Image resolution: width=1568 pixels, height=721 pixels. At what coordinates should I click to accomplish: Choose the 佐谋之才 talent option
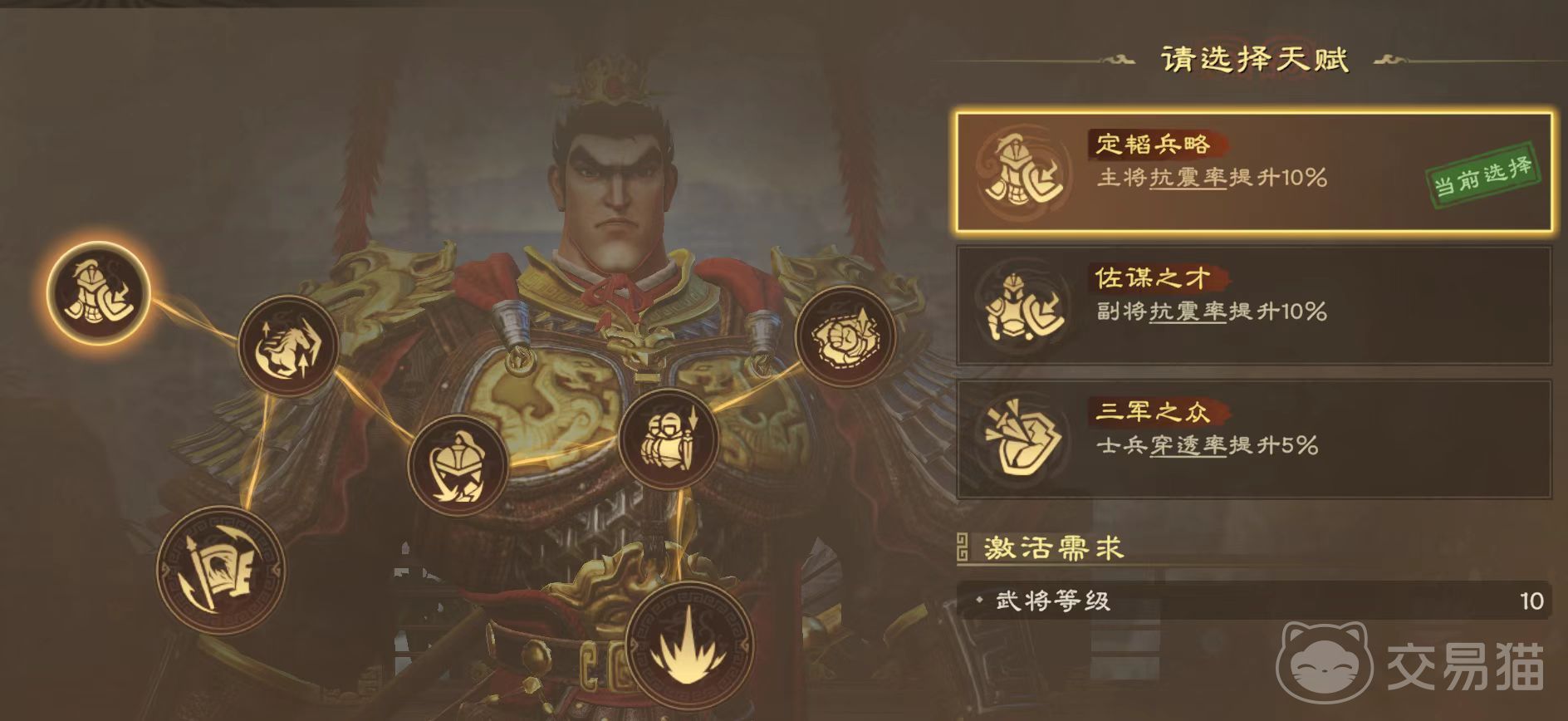click(x=1254, y=306)
